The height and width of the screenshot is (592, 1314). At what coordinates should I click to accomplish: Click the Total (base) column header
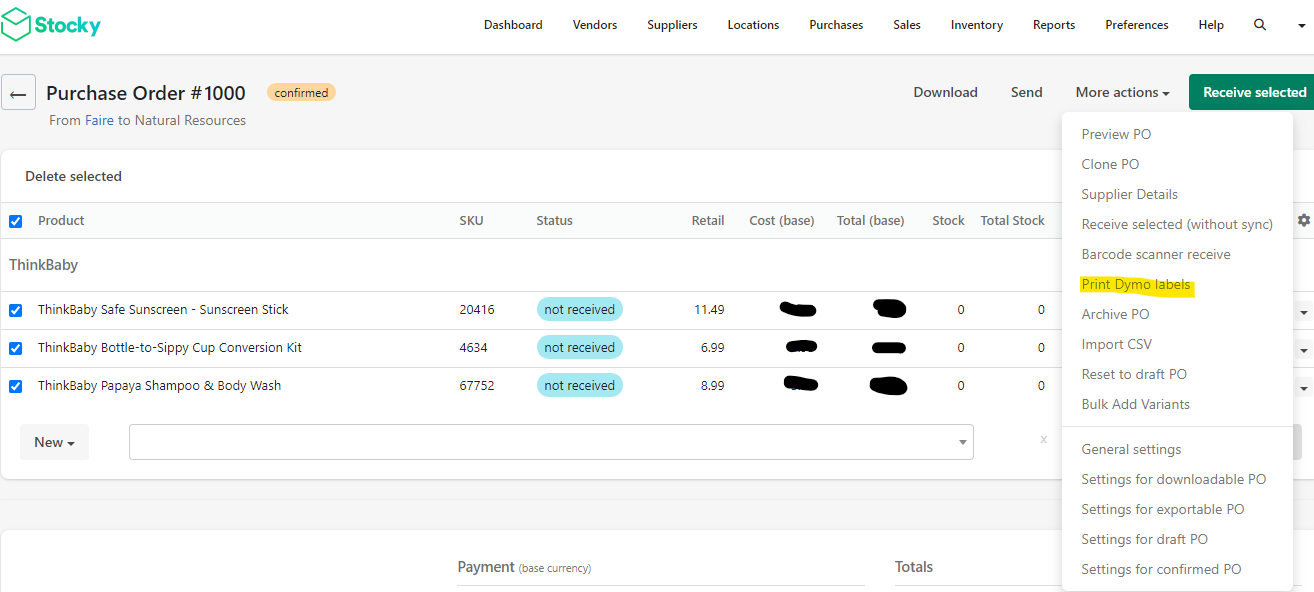point(871,220)
